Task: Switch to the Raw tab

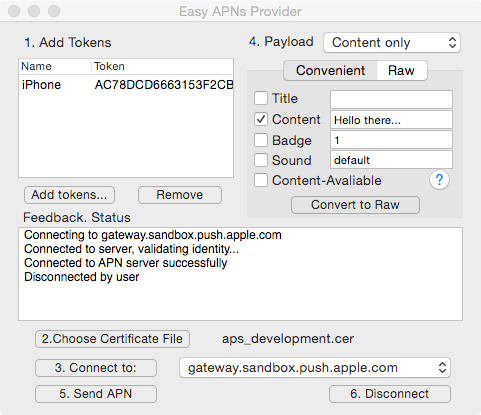Action: point(402,71)
